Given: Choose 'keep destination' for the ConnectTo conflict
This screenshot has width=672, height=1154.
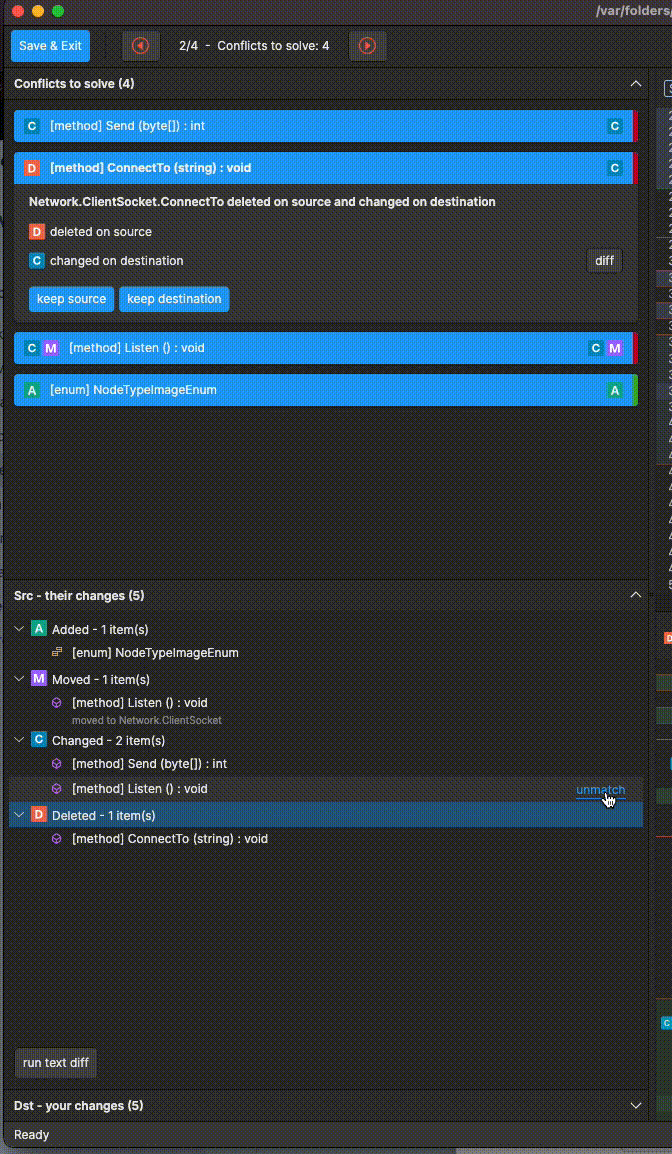Looking at the screenshot, I should [x=174, y=298].
